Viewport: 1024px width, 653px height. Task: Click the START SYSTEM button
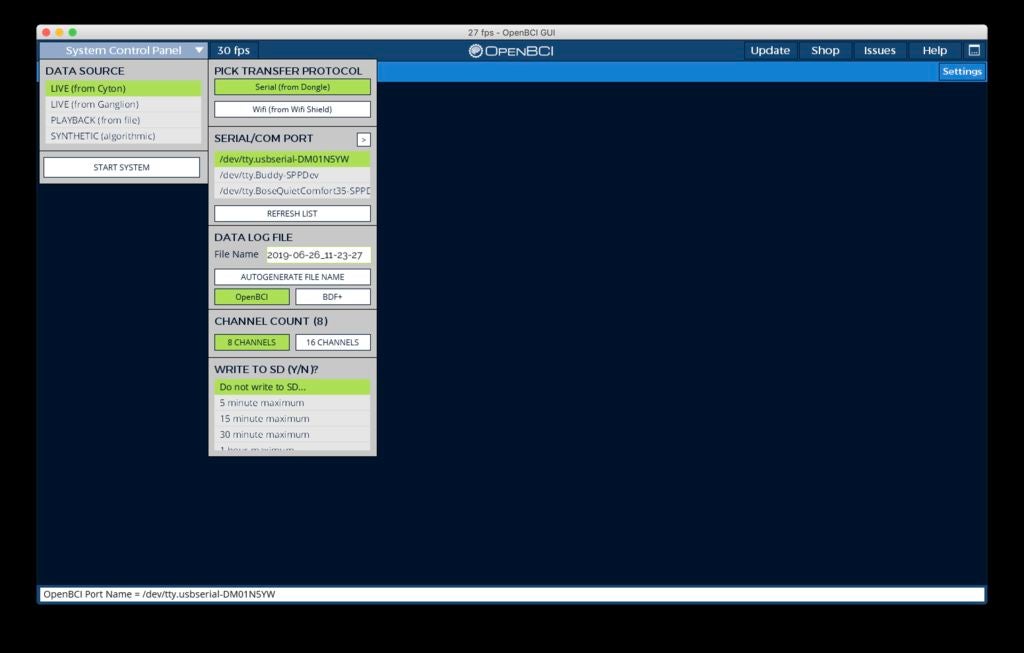click(121, 167)
